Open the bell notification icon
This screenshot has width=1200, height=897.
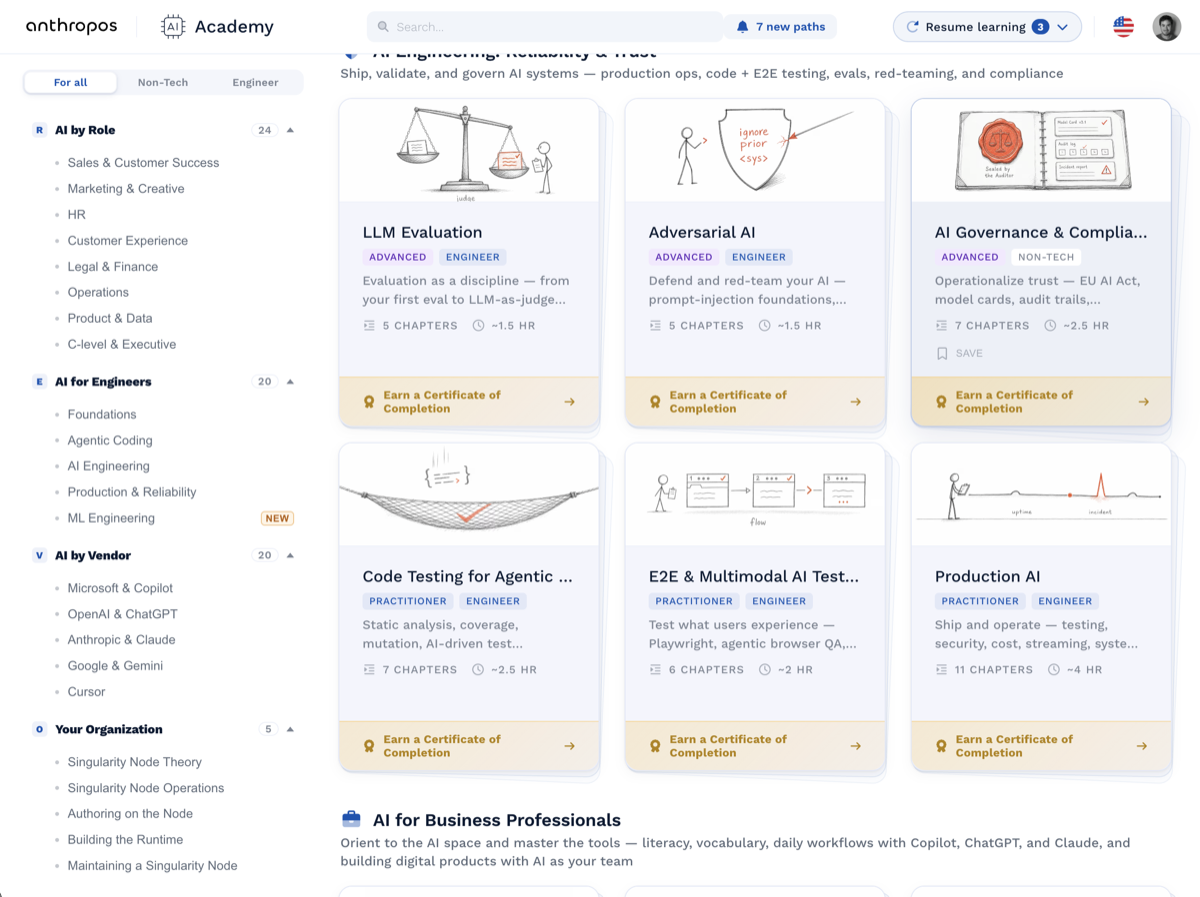coord(742,27)
